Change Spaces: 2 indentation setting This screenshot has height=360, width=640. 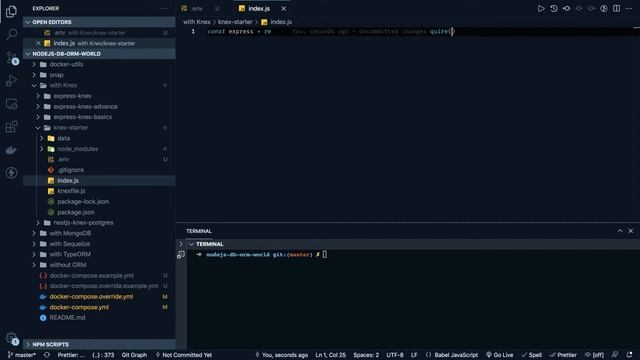click(366, 355)
